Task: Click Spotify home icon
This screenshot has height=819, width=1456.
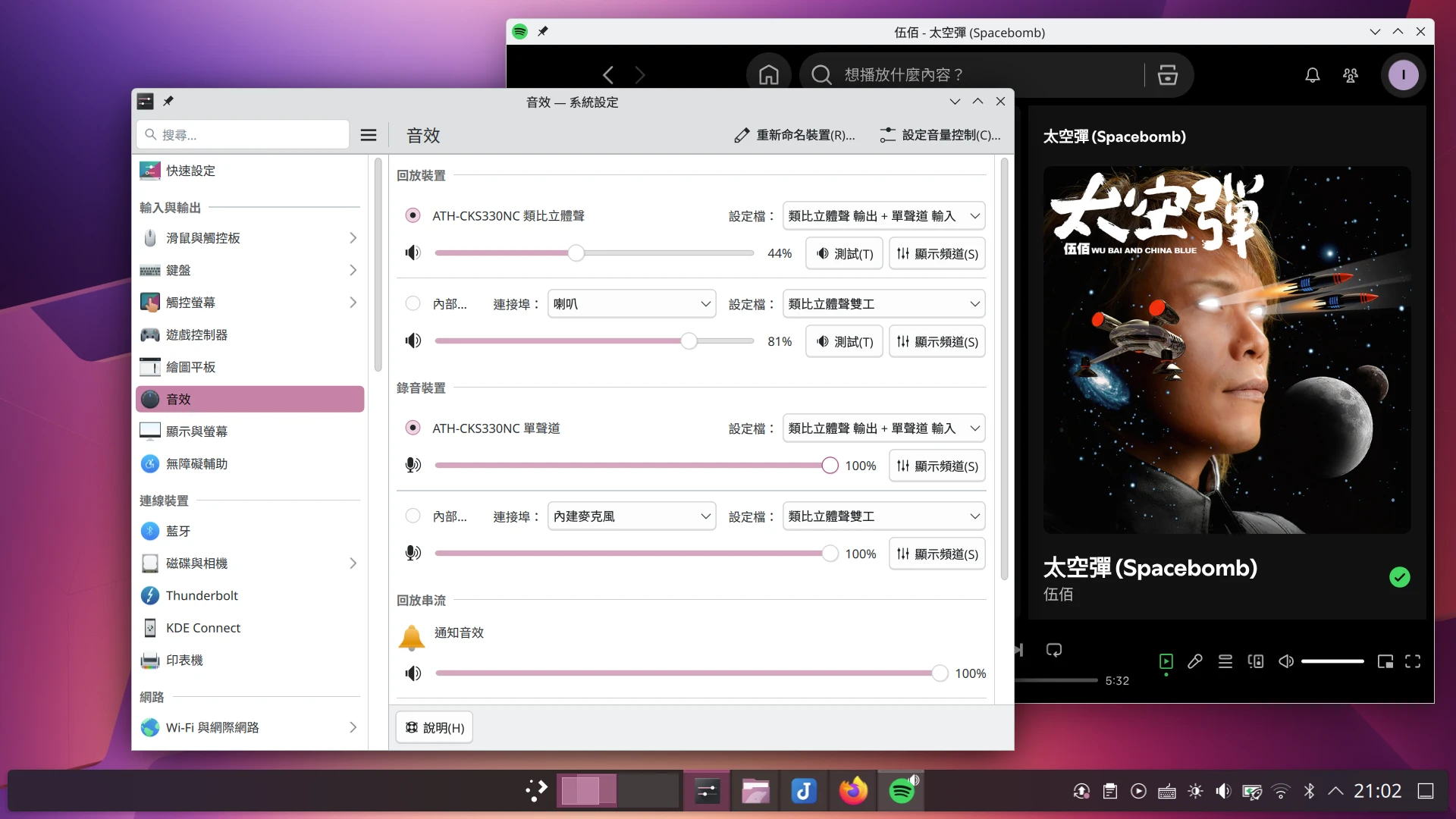Action: [x=768, y=75]
